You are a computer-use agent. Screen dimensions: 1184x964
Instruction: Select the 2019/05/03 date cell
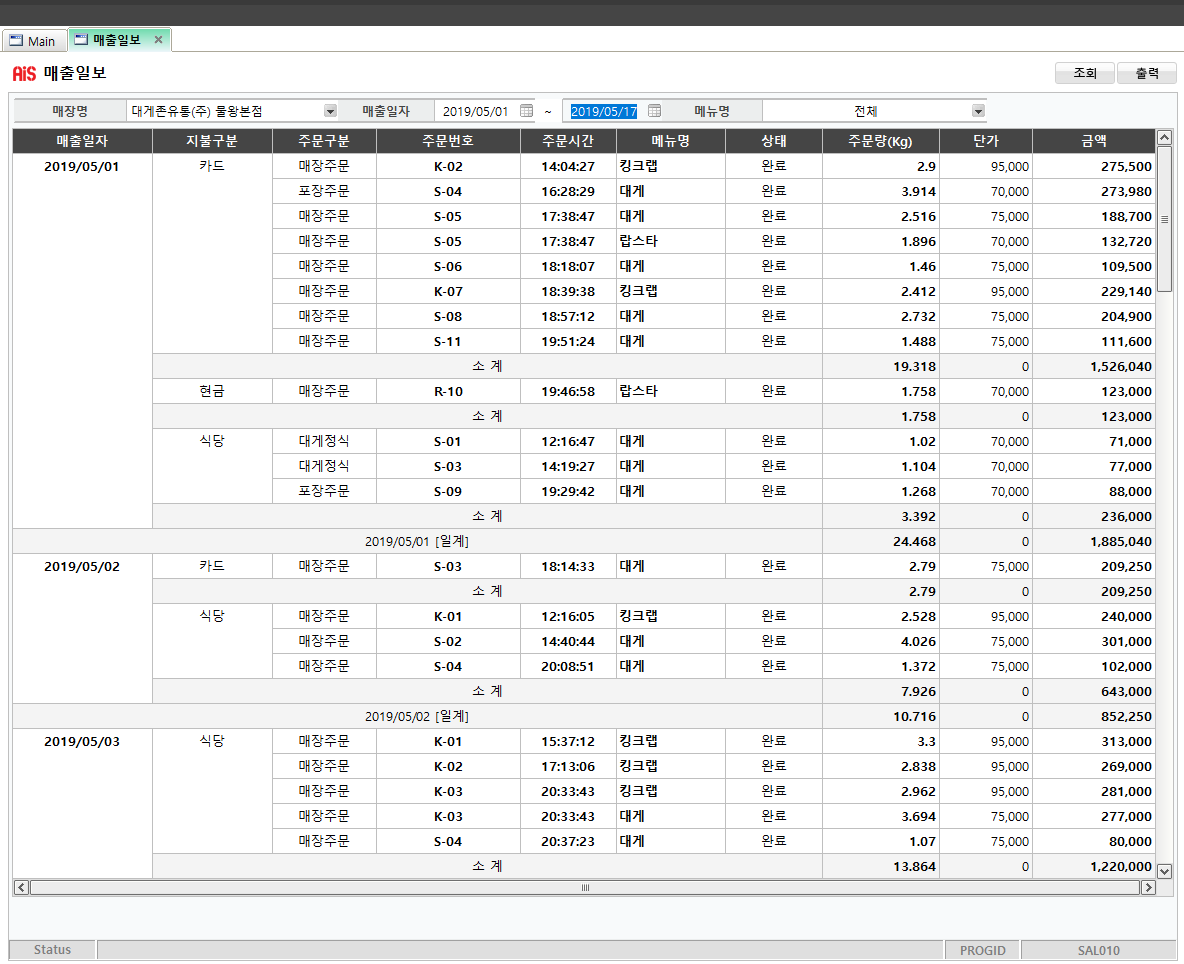pyautogui.click(x=82, y=742)
